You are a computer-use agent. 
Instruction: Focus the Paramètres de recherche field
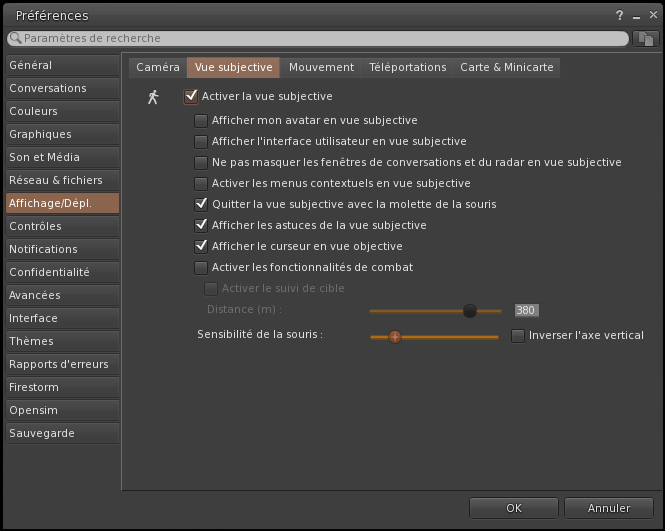pyautogui.click(x=320, y=38)
